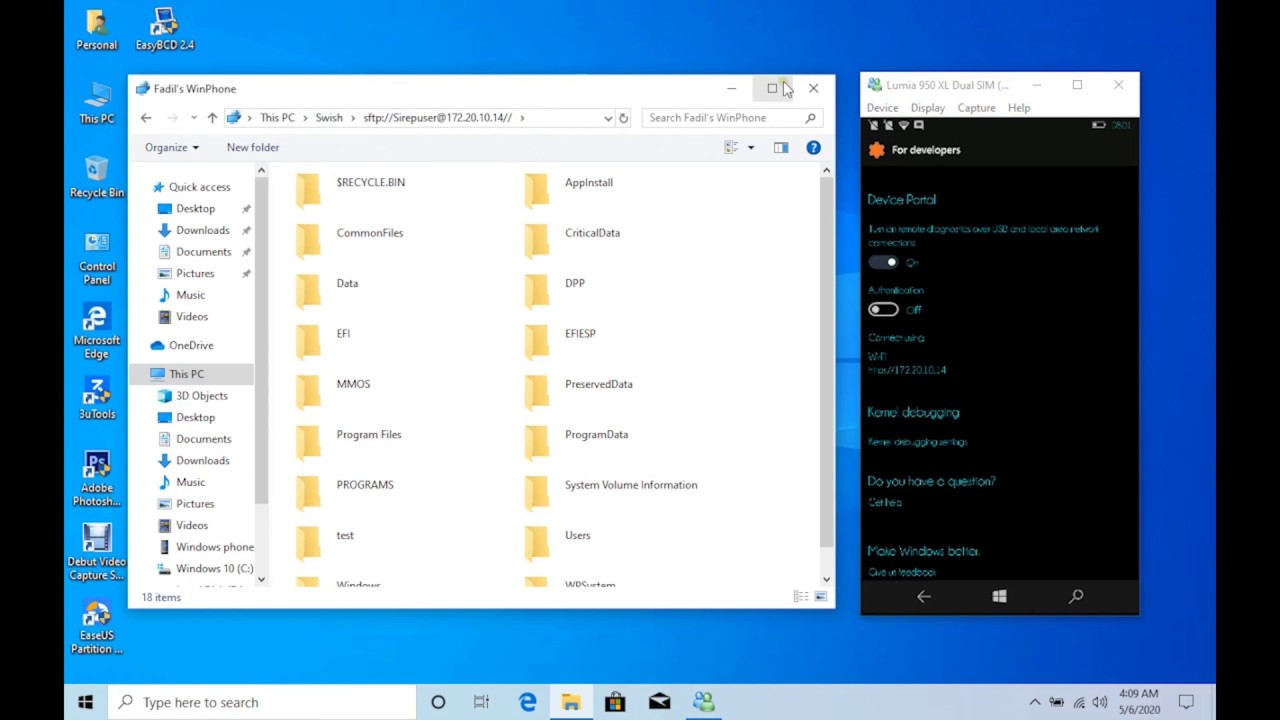Go up one folder level
Viewport: 1280px width, 720px height.
click(x=212, y=118)
